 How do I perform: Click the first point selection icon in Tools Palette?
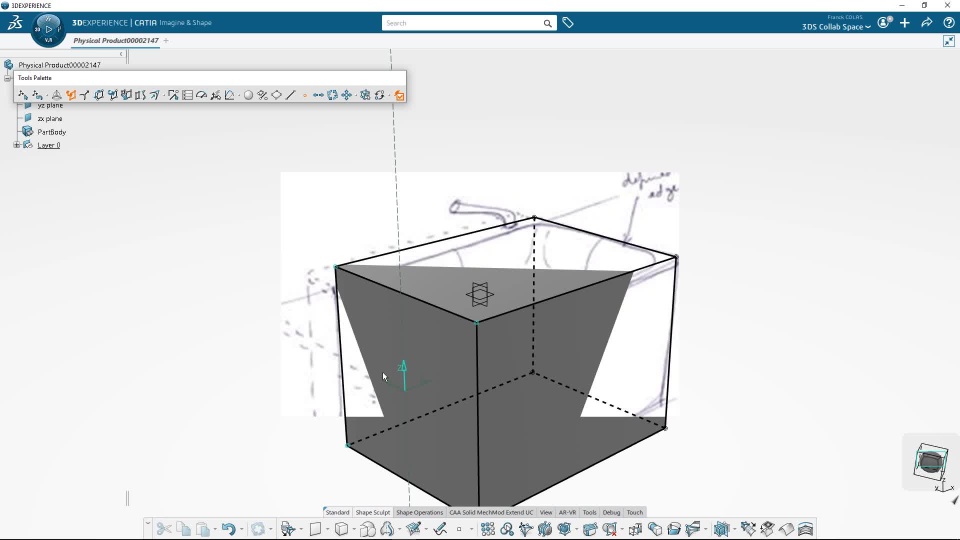23,95
